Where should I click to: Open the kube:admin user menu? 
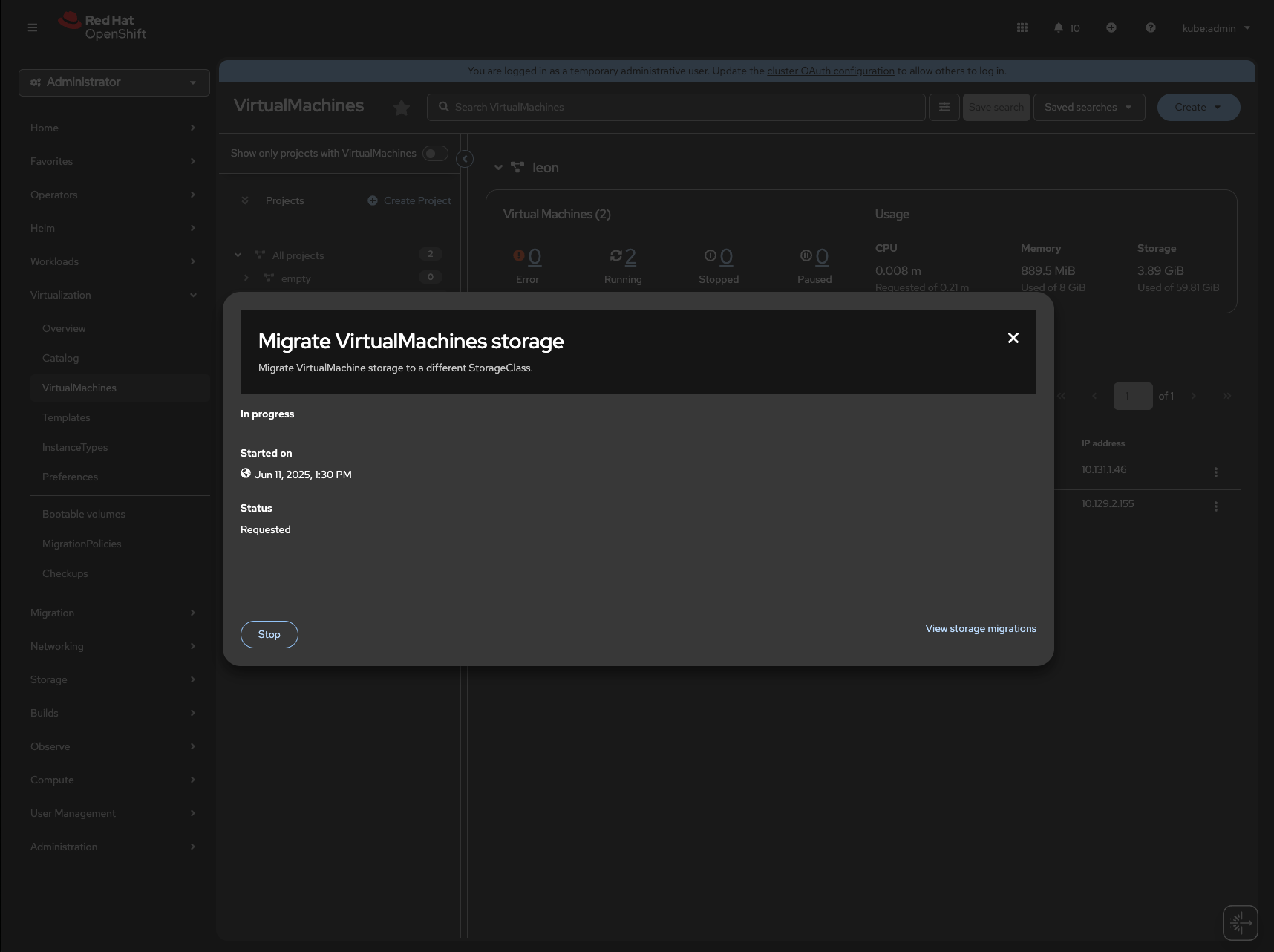pos(1216,28)
